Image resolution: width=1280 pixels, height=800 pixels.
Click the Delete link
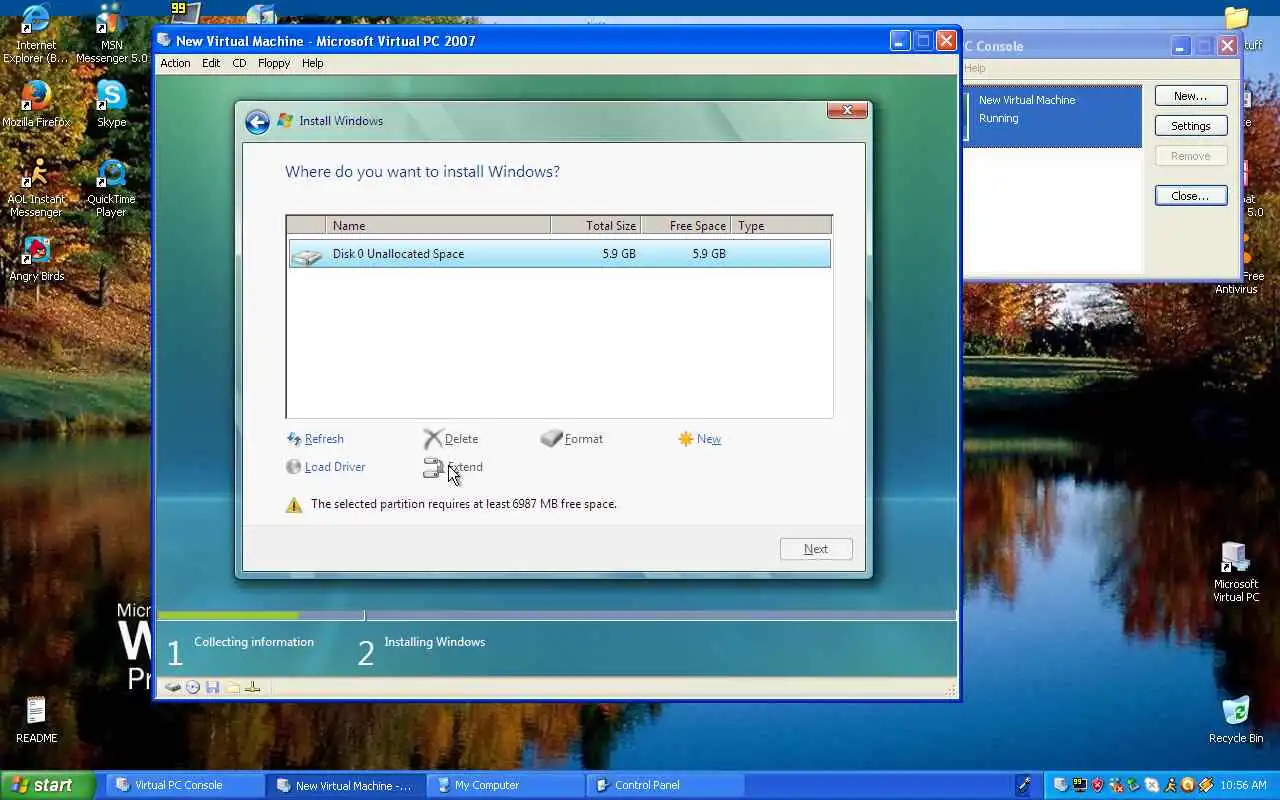461,439
